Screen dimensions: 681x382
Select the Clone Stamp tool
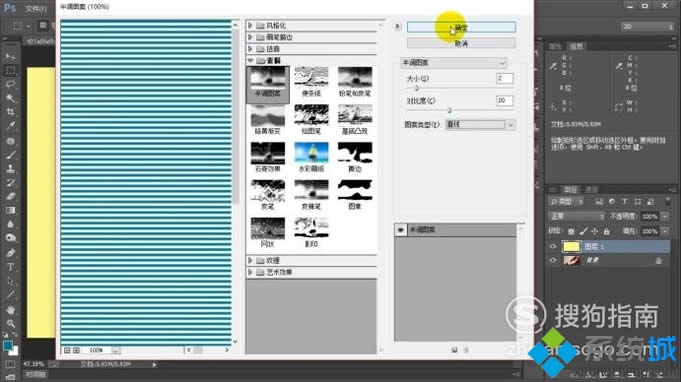[10, 168]
